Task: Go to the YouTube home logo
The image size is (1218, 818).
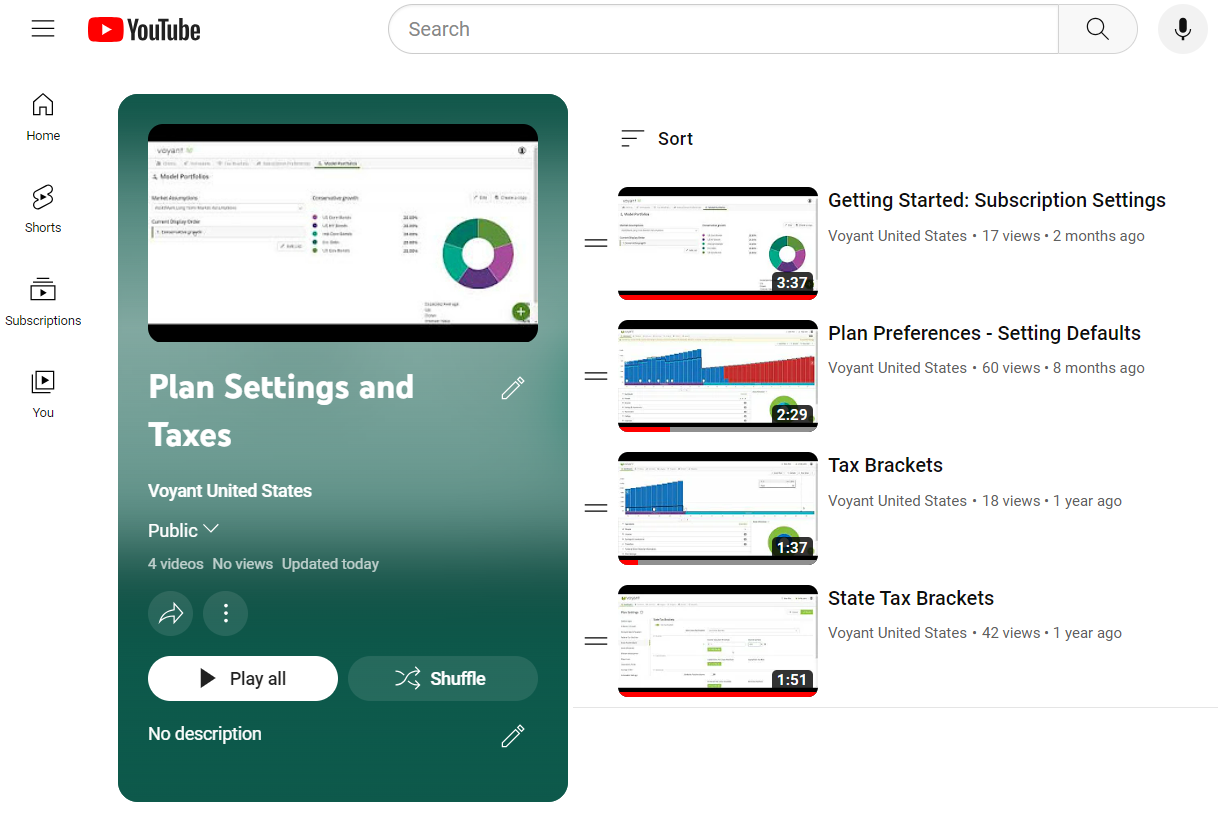Action: click(x=144, y=30)
